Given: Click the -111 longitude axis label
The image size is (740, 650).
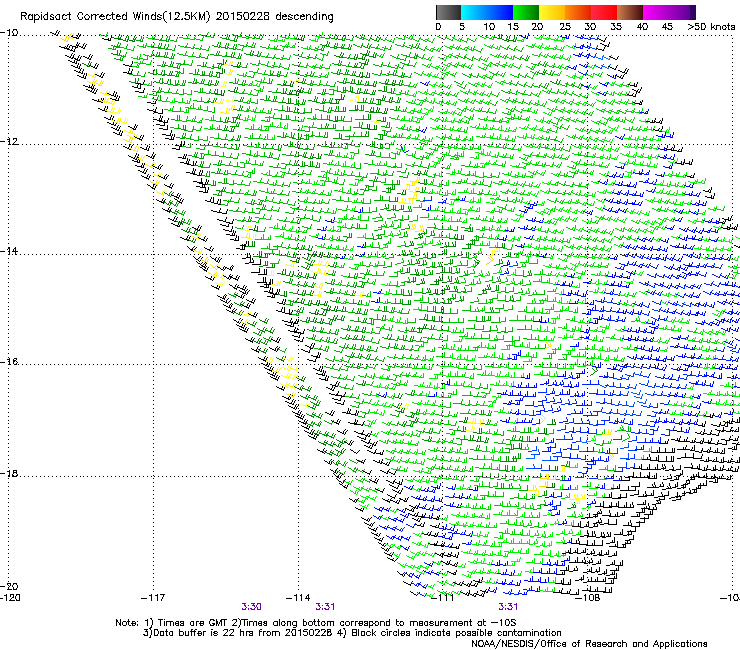Looking at the screenshot, I should tap(442, 598).
